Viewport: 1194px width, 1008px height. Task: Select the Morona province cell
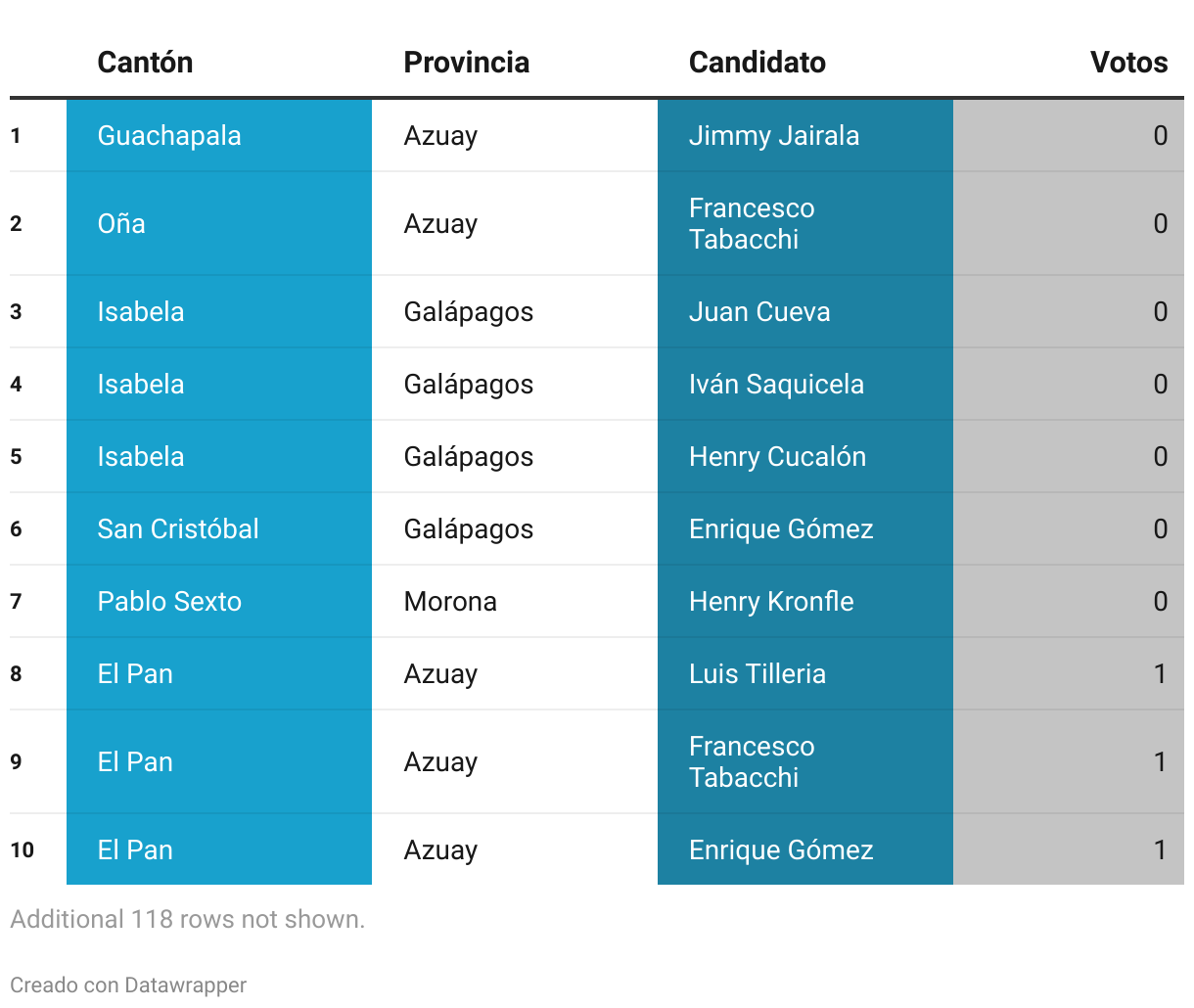(x=515, y=602)
